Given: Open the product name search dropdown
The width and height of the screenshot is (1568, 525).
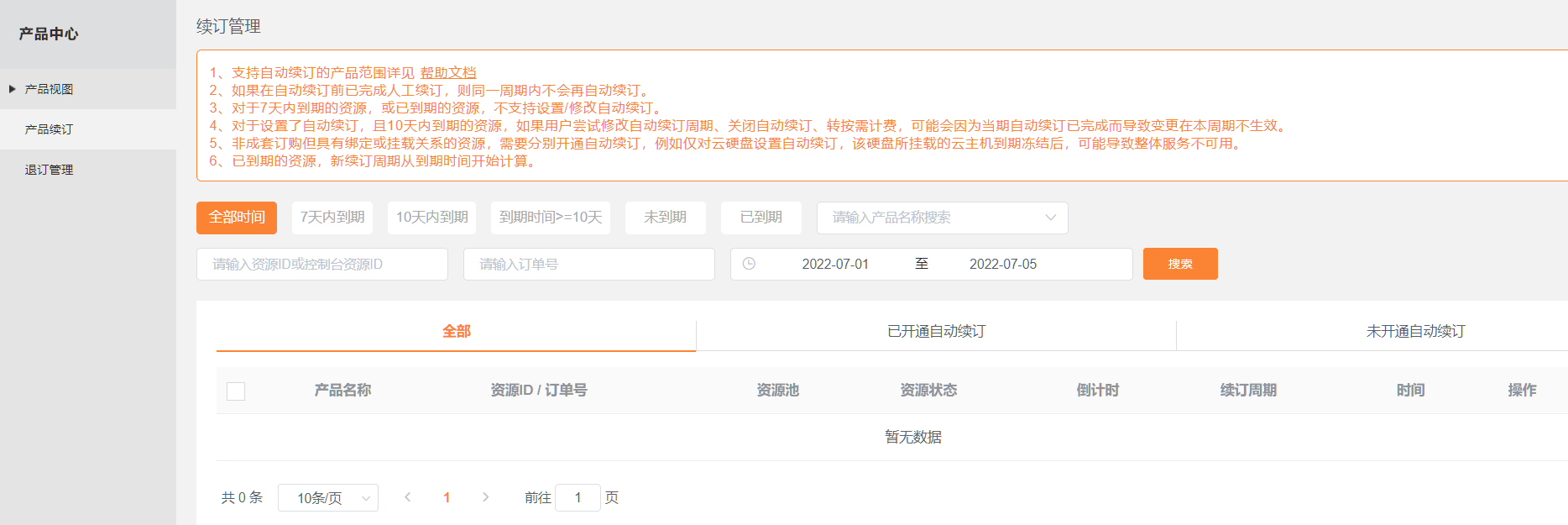Looking at the screenshot, I should click(942, 218).
